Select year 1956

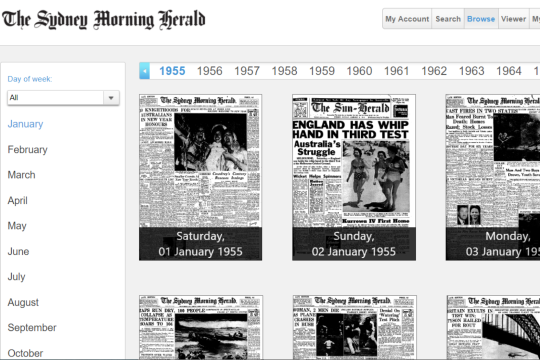209,71
